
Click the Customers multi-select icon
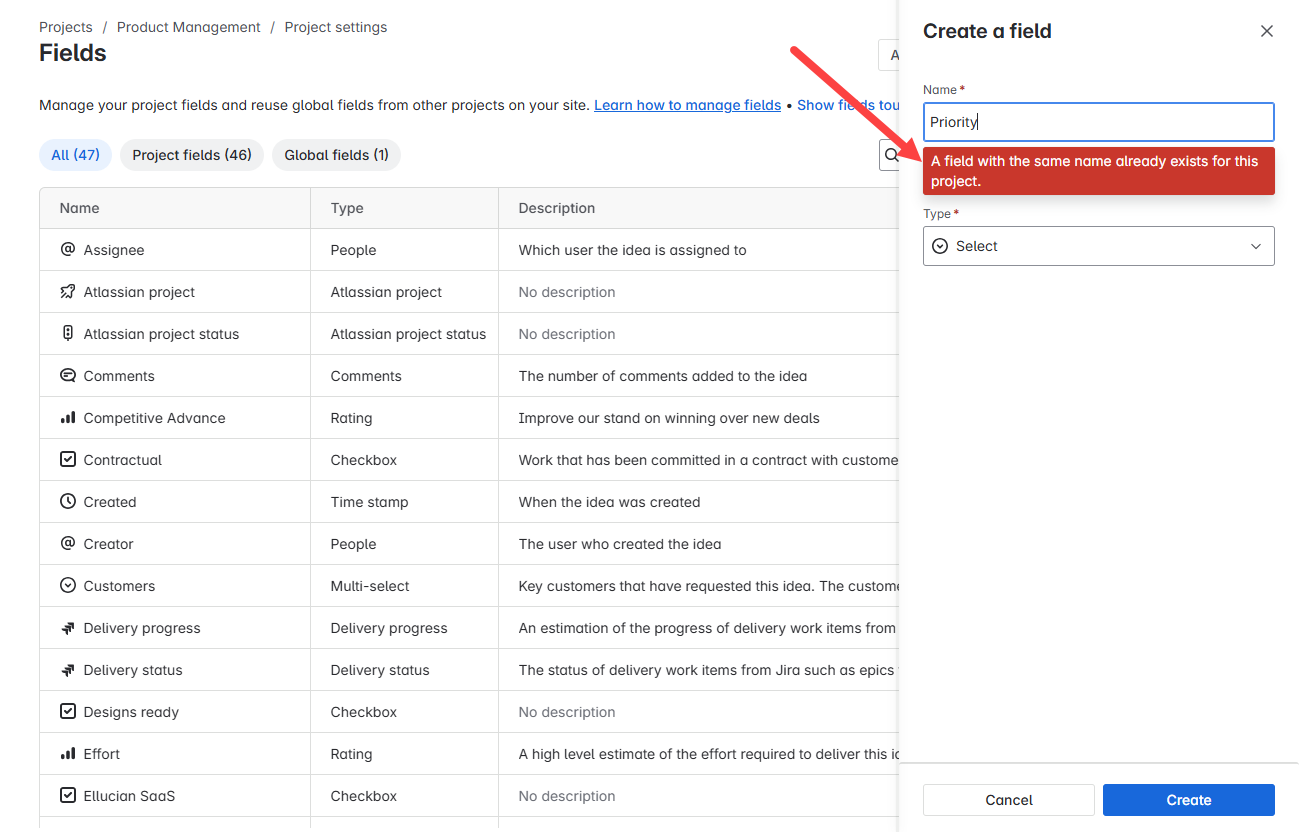coord(68,586)
